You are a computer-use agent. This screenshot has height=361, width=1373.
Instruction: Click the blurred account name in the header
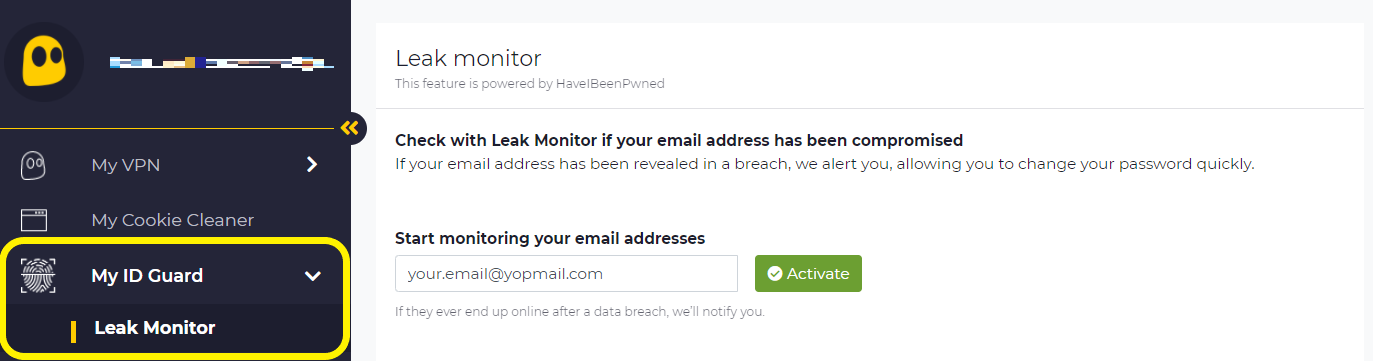[x=221, y=63]
